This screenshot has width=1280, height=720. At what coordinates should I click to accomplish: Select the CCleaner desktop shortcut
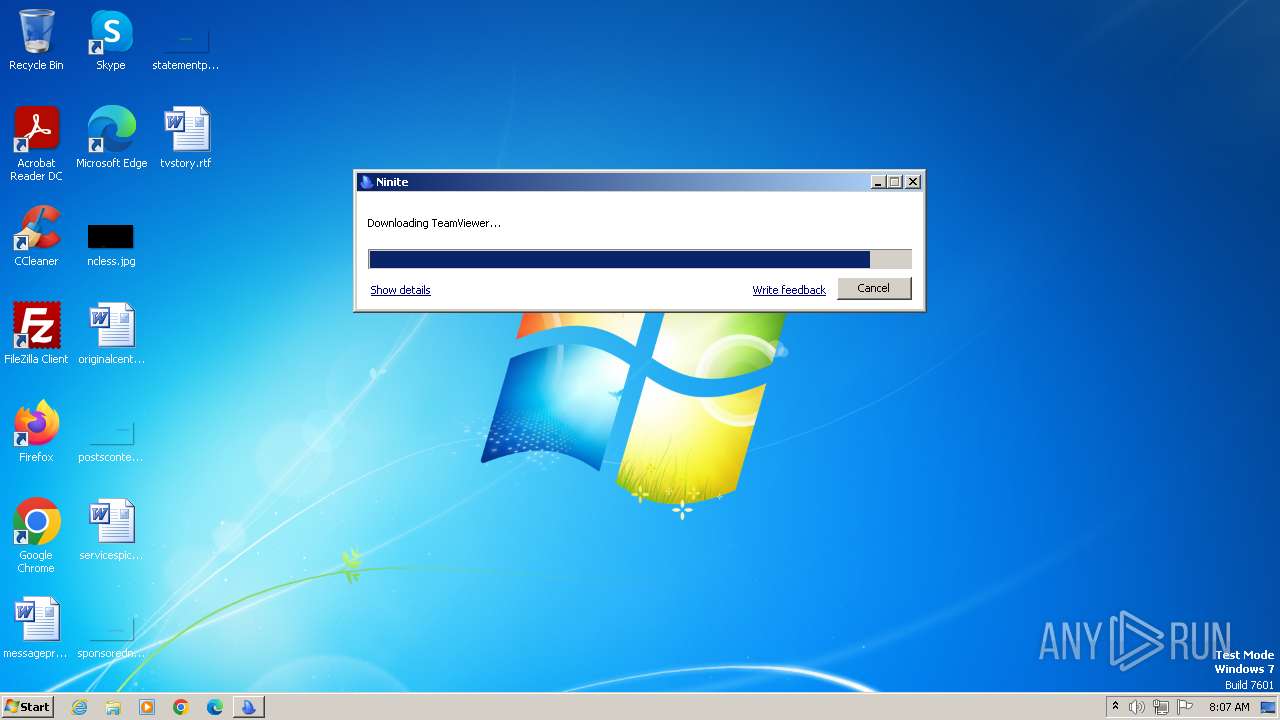[36, 236]
